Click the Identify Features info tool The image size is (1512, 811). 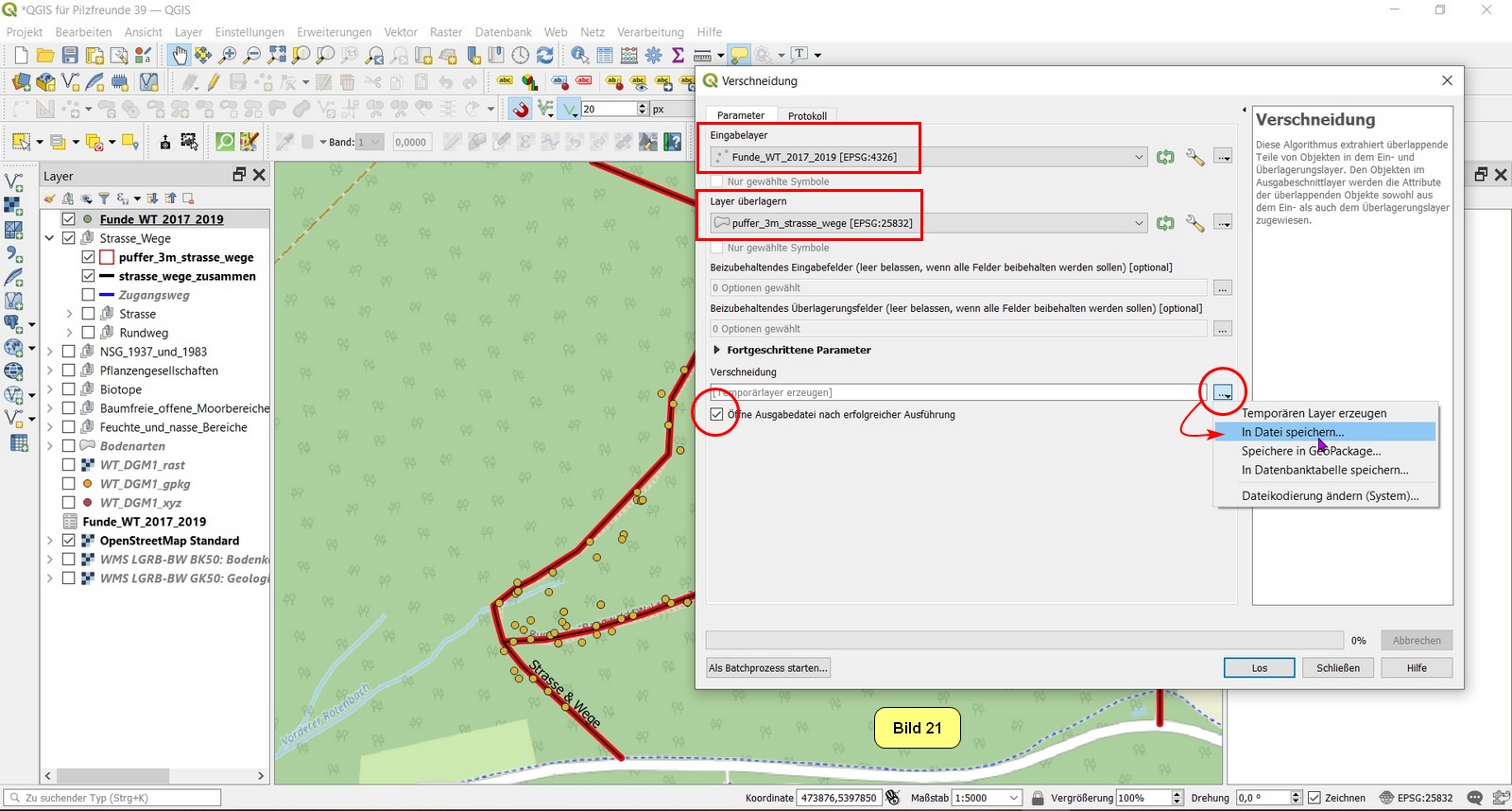(579, 56)
